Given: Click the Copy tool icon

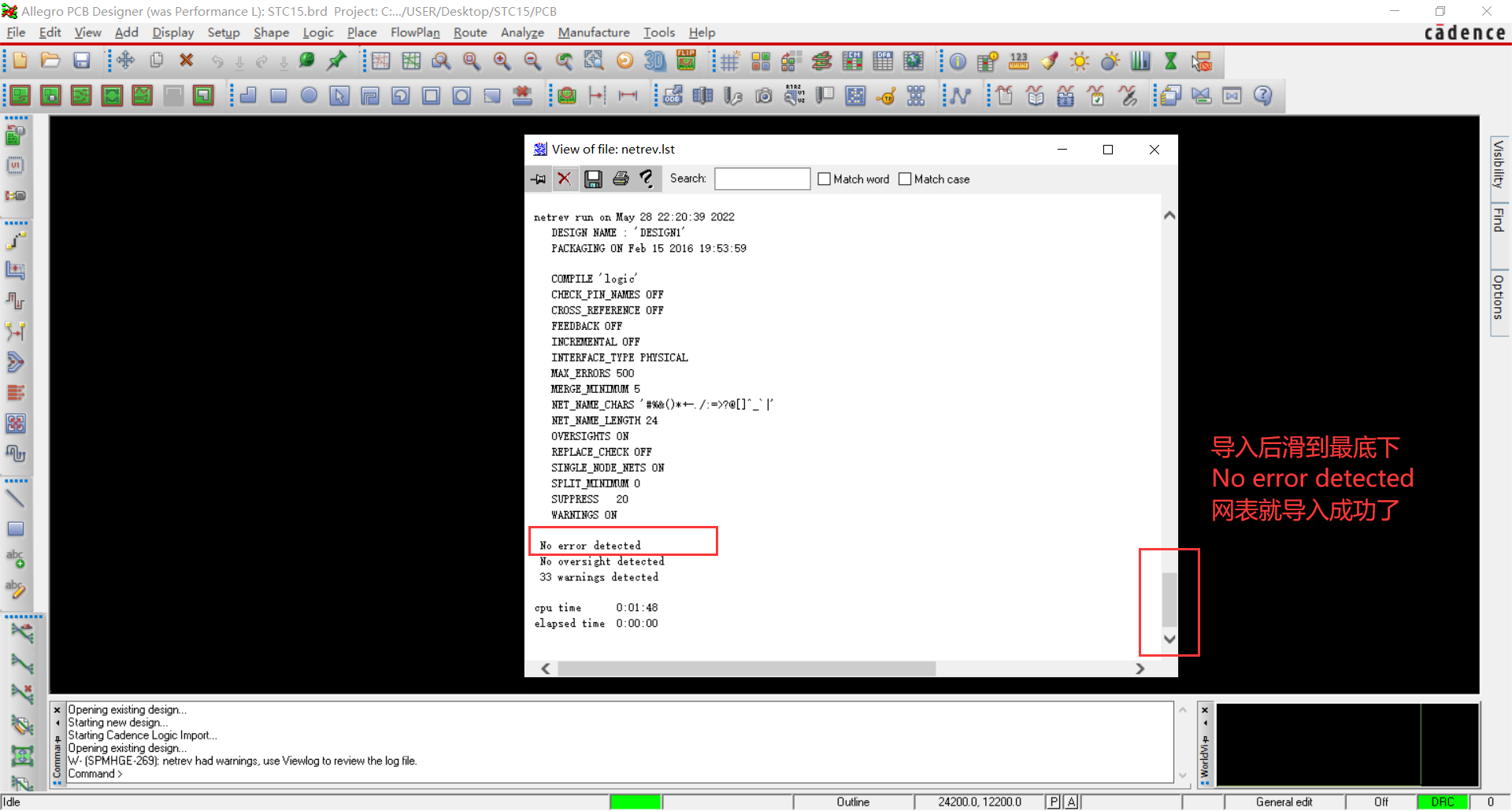Looking at the screenshot, I should pyautogui.click(x=156, y=61).
